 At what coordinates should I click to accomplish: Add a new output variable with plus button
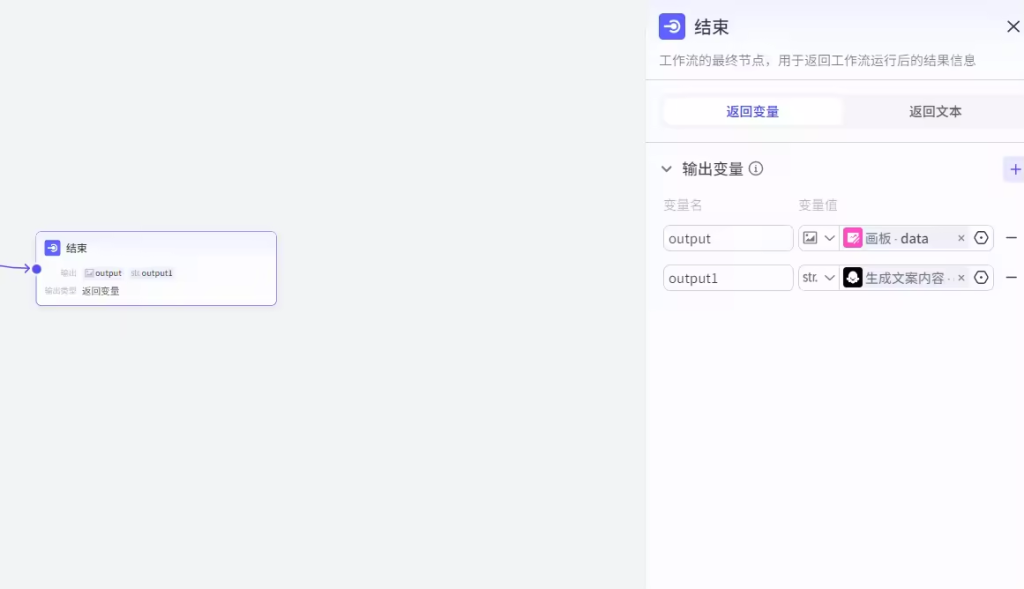pos(1014,169)
